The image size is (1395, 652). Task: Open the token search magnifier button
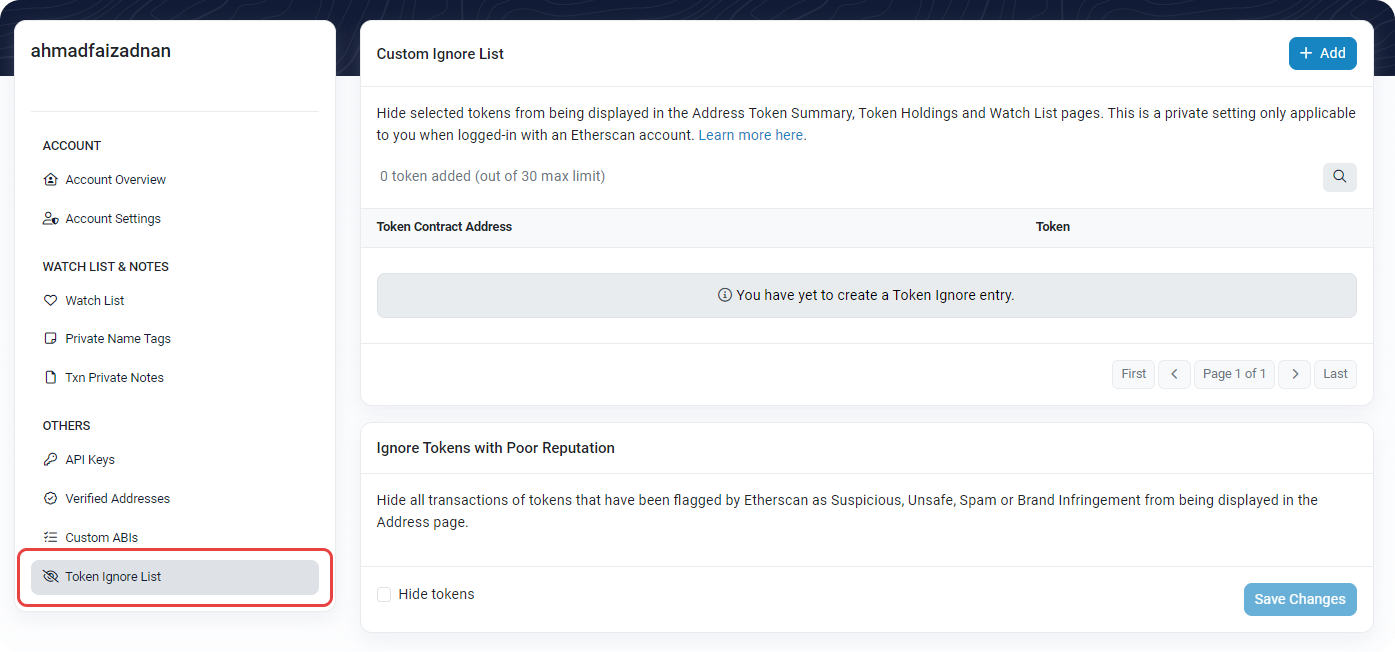[x=1339, y=177]
